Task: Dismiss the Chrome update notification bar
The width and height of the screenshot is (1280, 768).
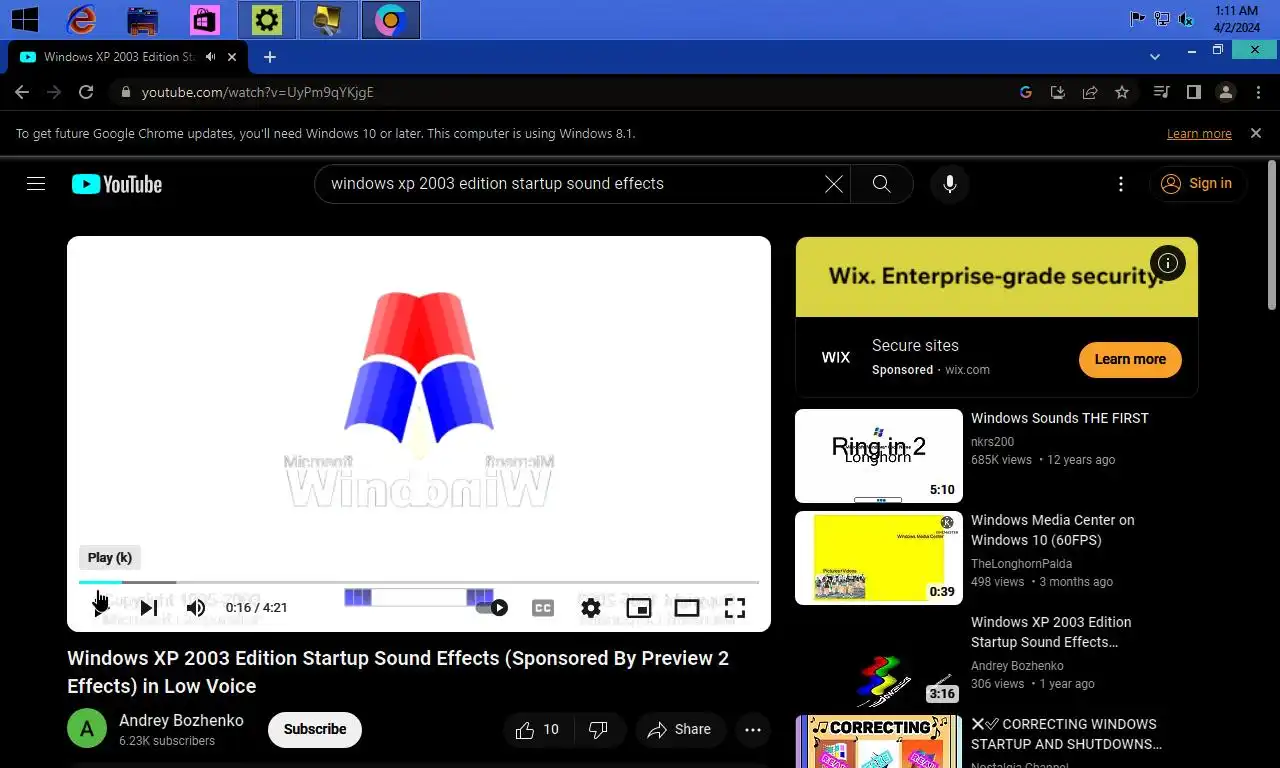Action: (x=1256, y=133)
